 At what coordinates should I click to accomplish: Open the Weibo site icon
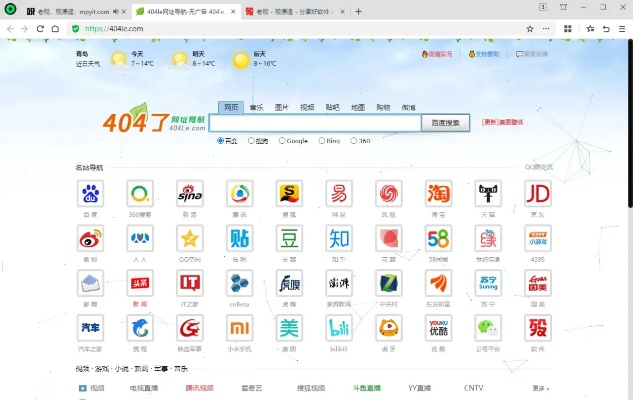point(91,239)
